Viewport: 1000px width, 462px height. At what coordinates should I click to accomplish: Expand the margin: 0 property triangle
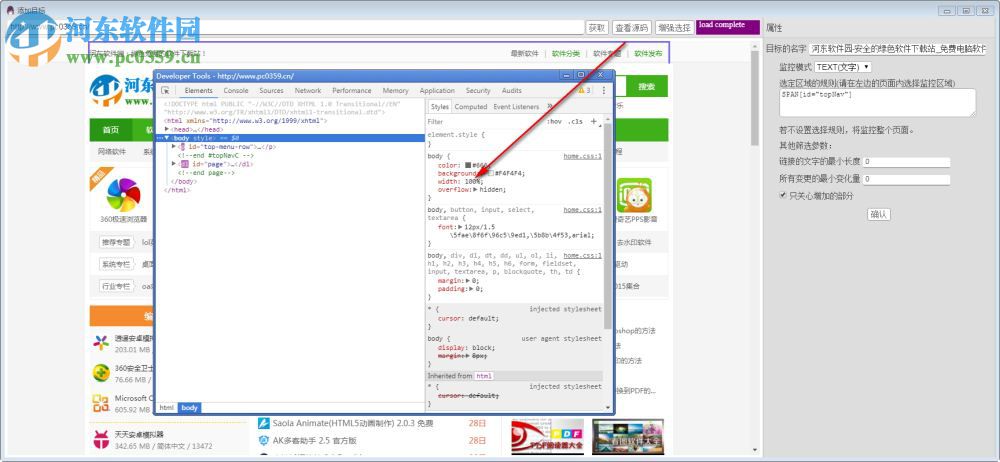pyautogui.click(x=467, y=280)
